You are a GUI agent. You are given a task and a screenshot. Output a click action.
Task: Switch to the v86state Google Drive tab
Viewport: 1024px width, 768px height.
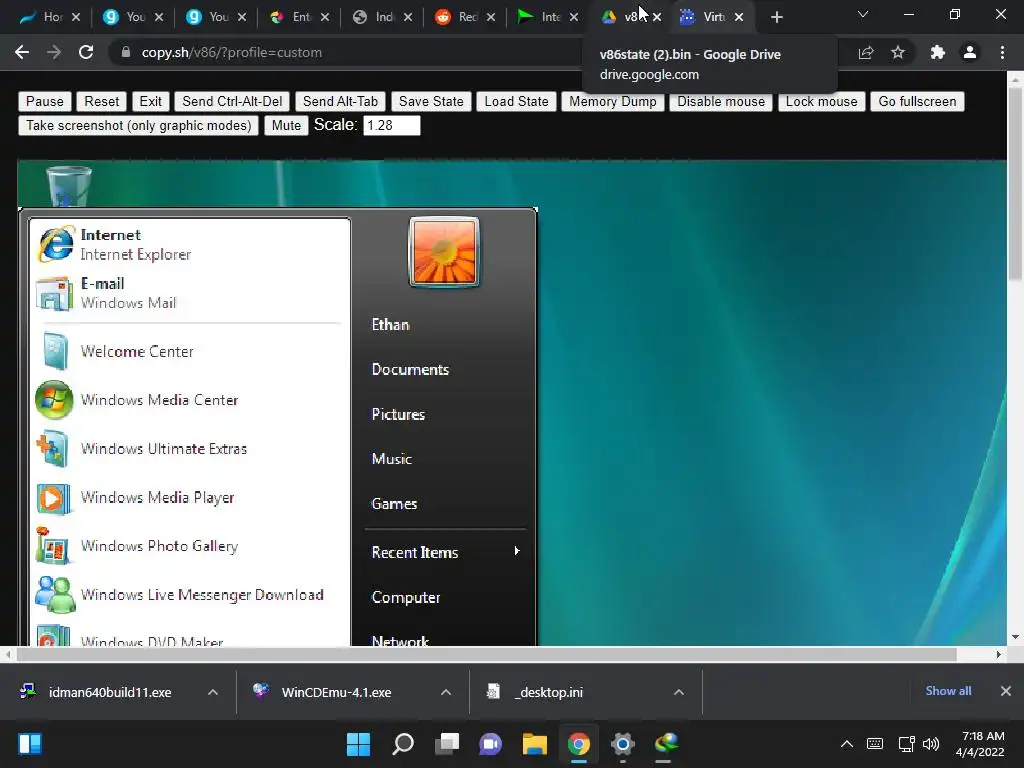631,17
